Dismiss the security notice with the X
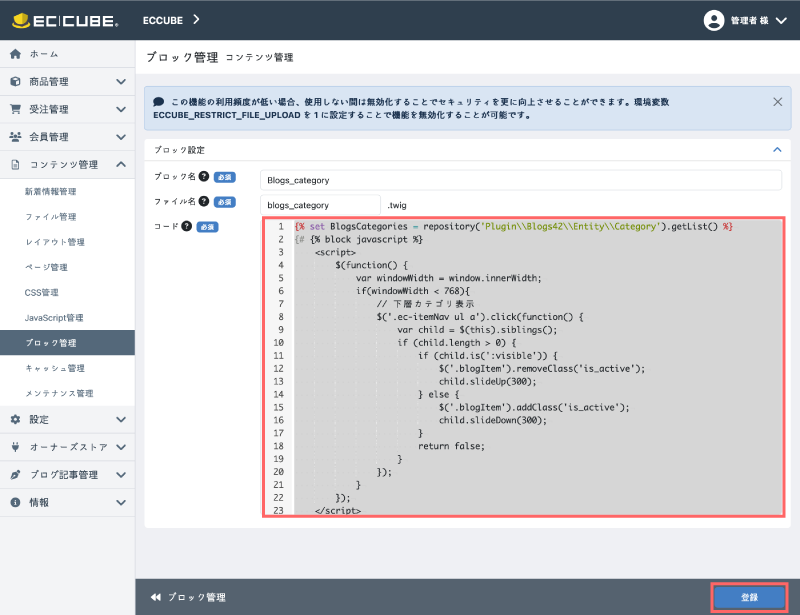800x615 pixels. pyautogui.click(x=777, y=102)
